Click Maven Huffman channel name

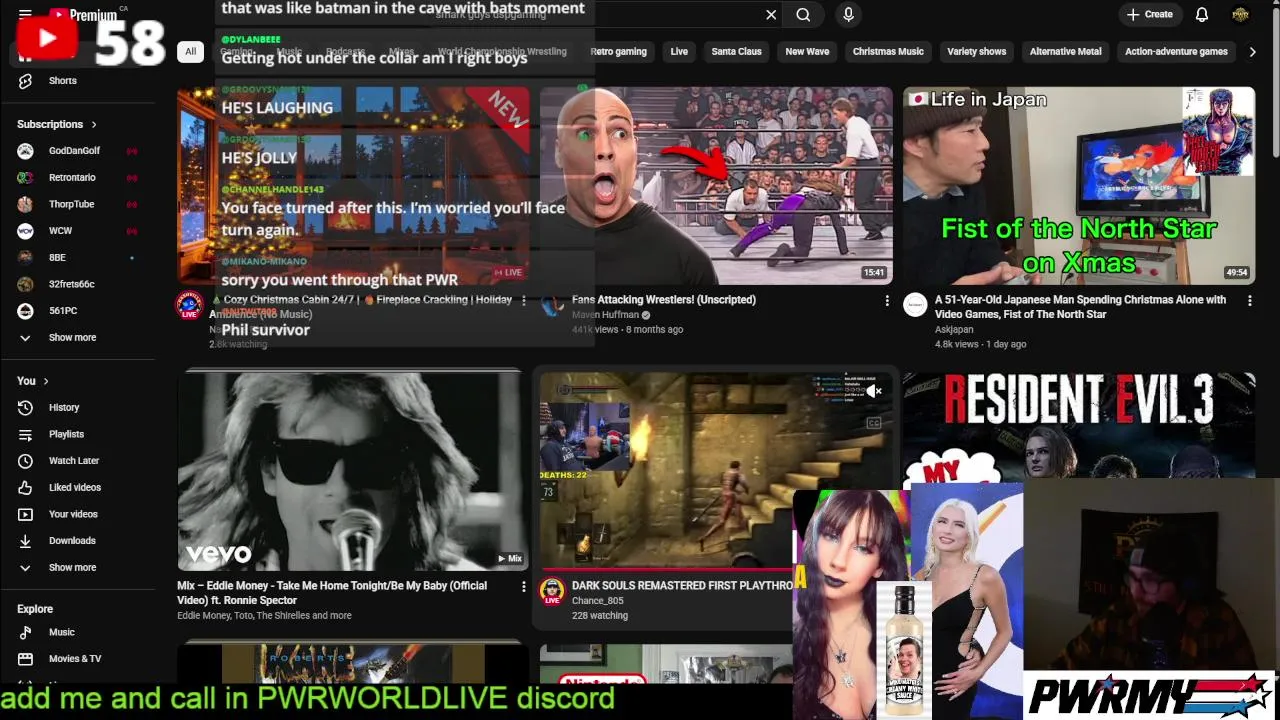(605, 315)
